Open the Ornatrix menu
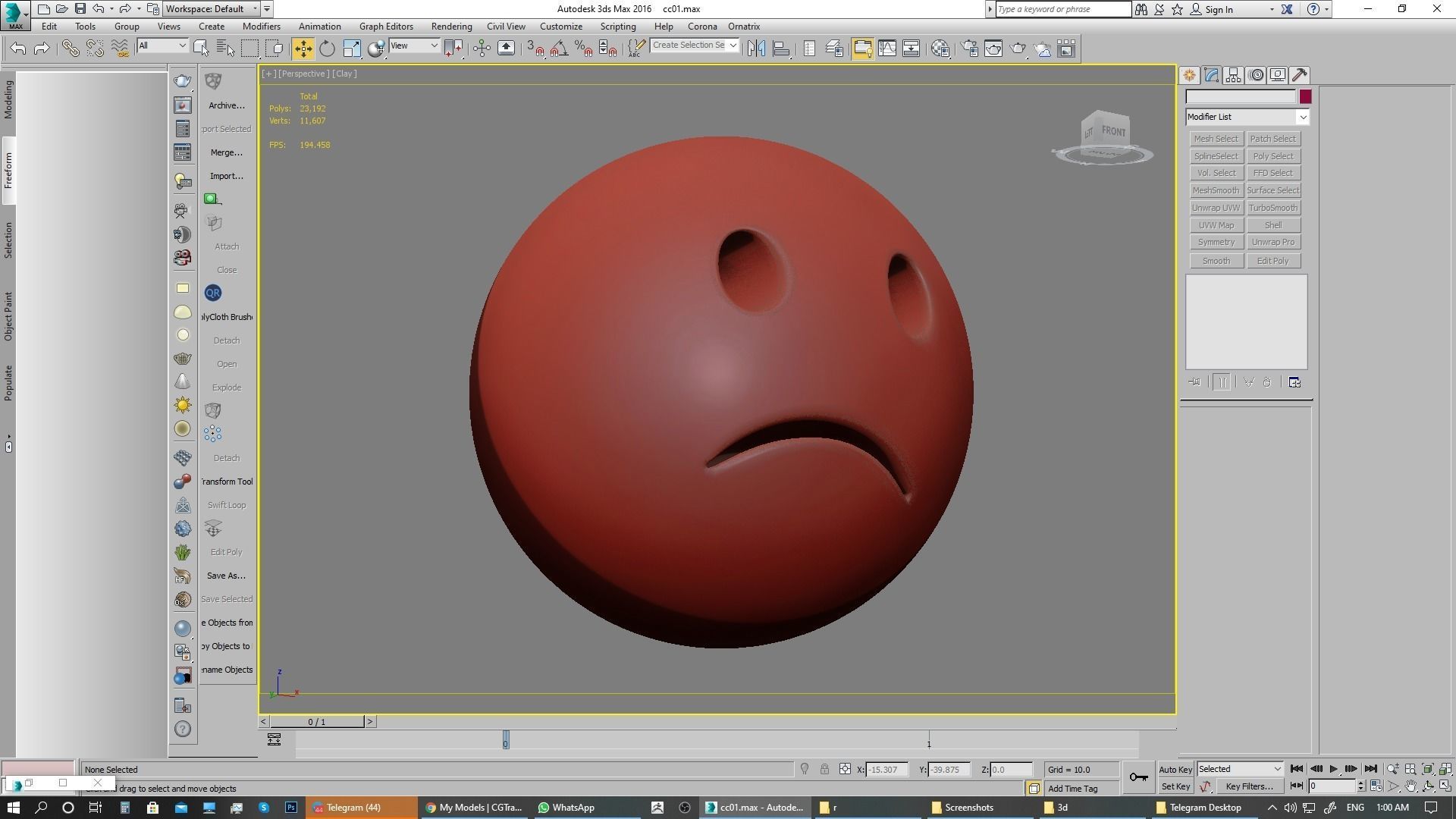The width and height of the screenshot is (1456, 819). pos(744,27)
